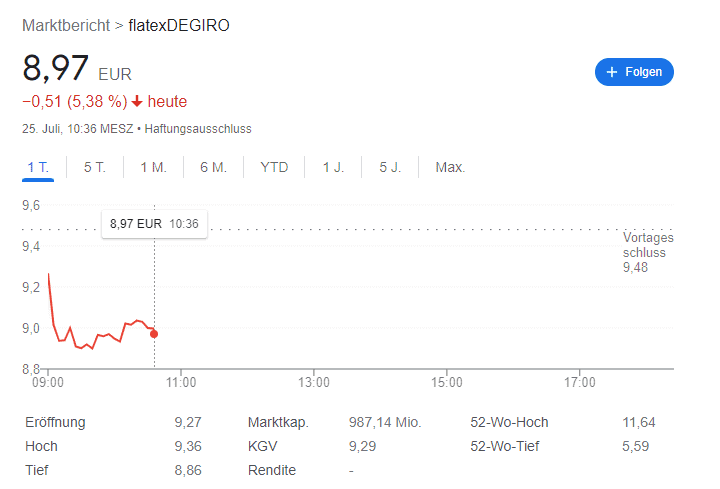This screenshot has width=720, height=489.
Task: Click the 8,97 EUR 10:36 chart tooltip
Action: (x=154, y=224)
